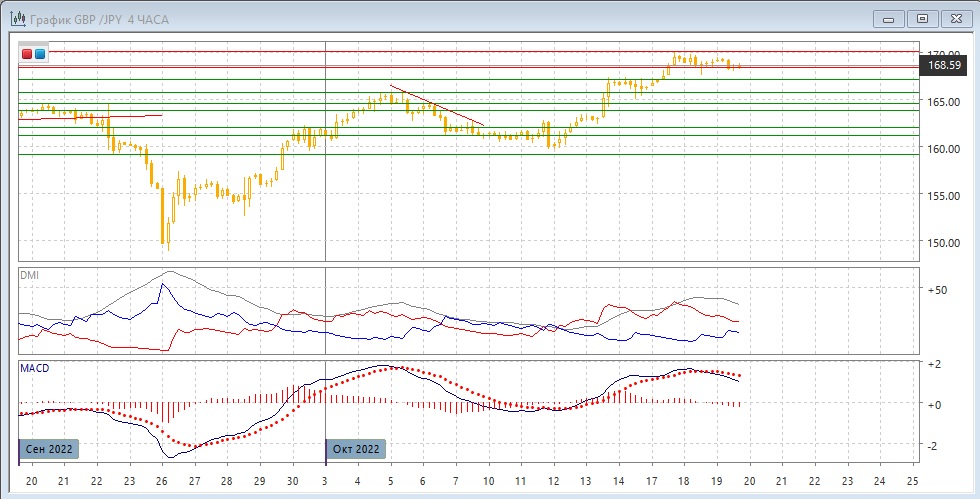Click date 14 on the time axis
This screenshot has width=980, height=499.
(619, 482)
